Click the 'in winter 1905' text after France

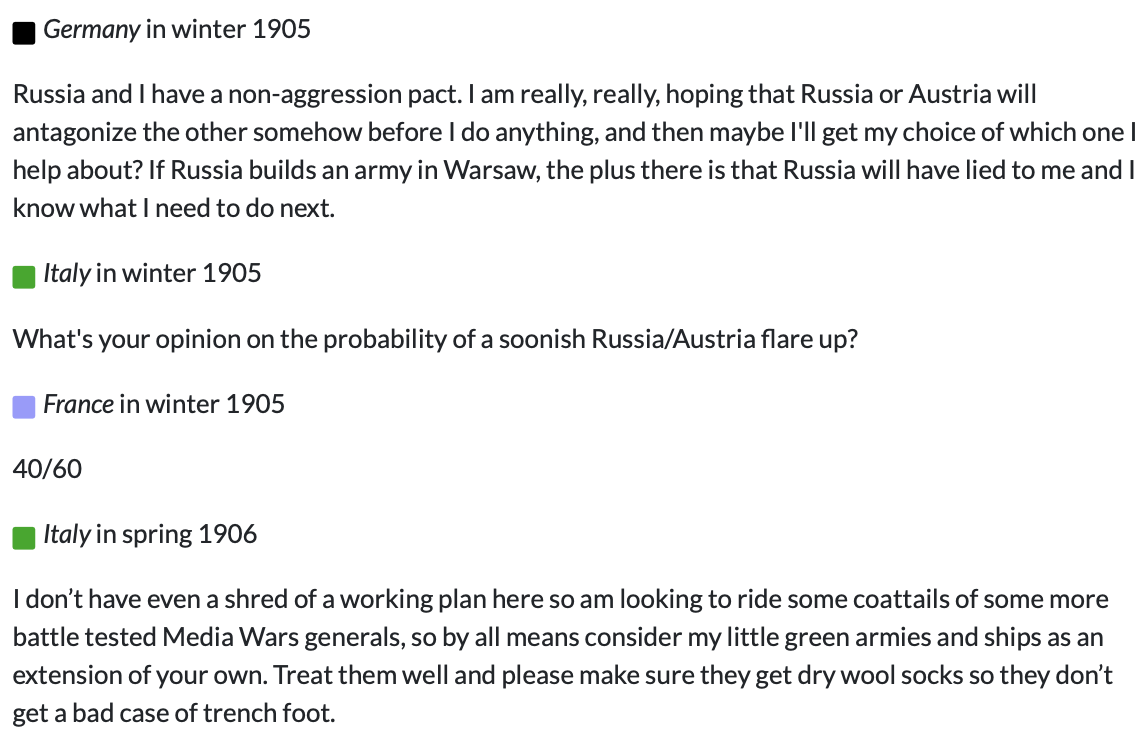tap(202, 404)
